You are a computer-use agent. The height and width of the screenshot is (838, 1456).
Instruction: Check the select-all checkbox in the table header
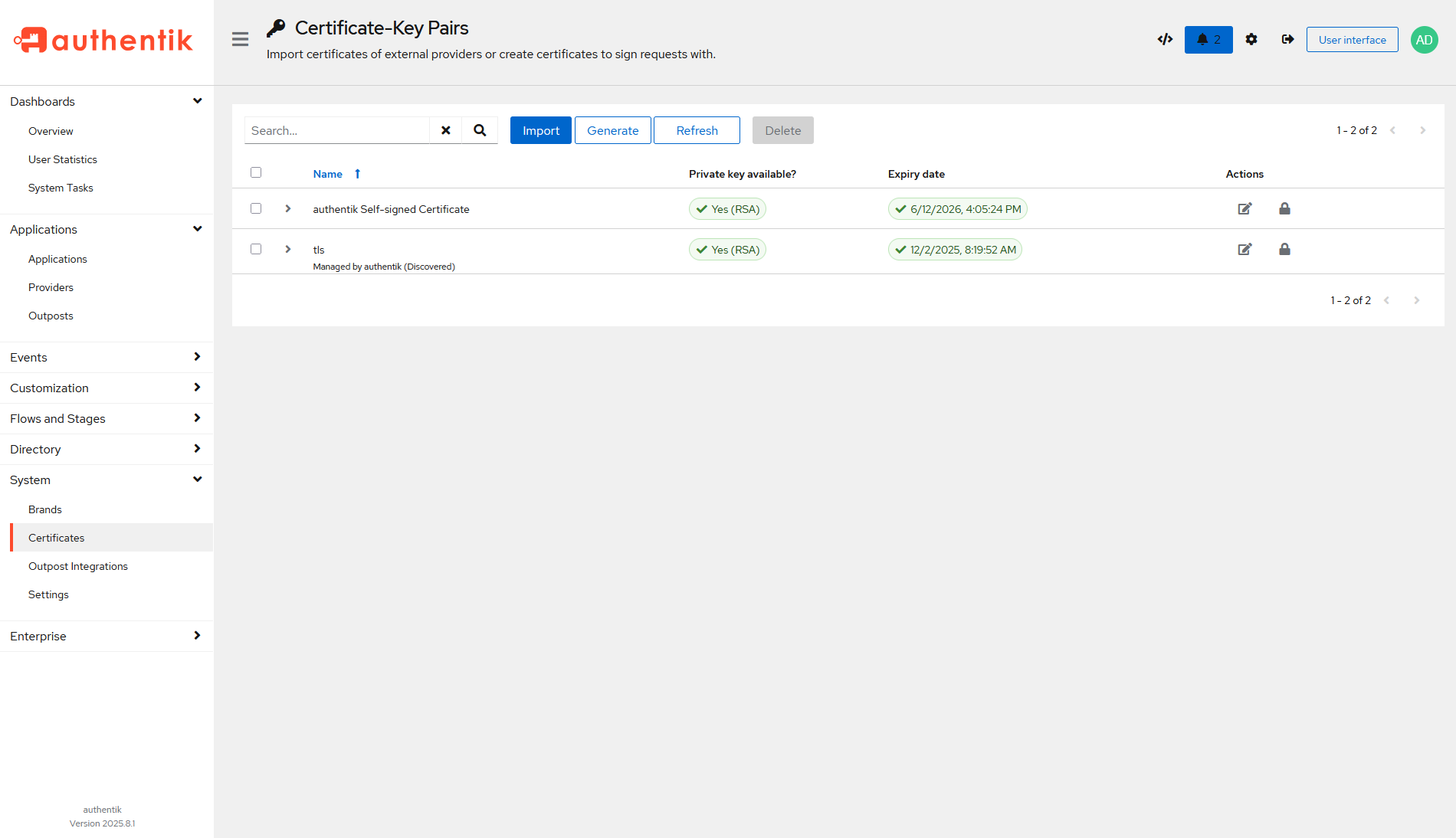click(x=255, y=172)
